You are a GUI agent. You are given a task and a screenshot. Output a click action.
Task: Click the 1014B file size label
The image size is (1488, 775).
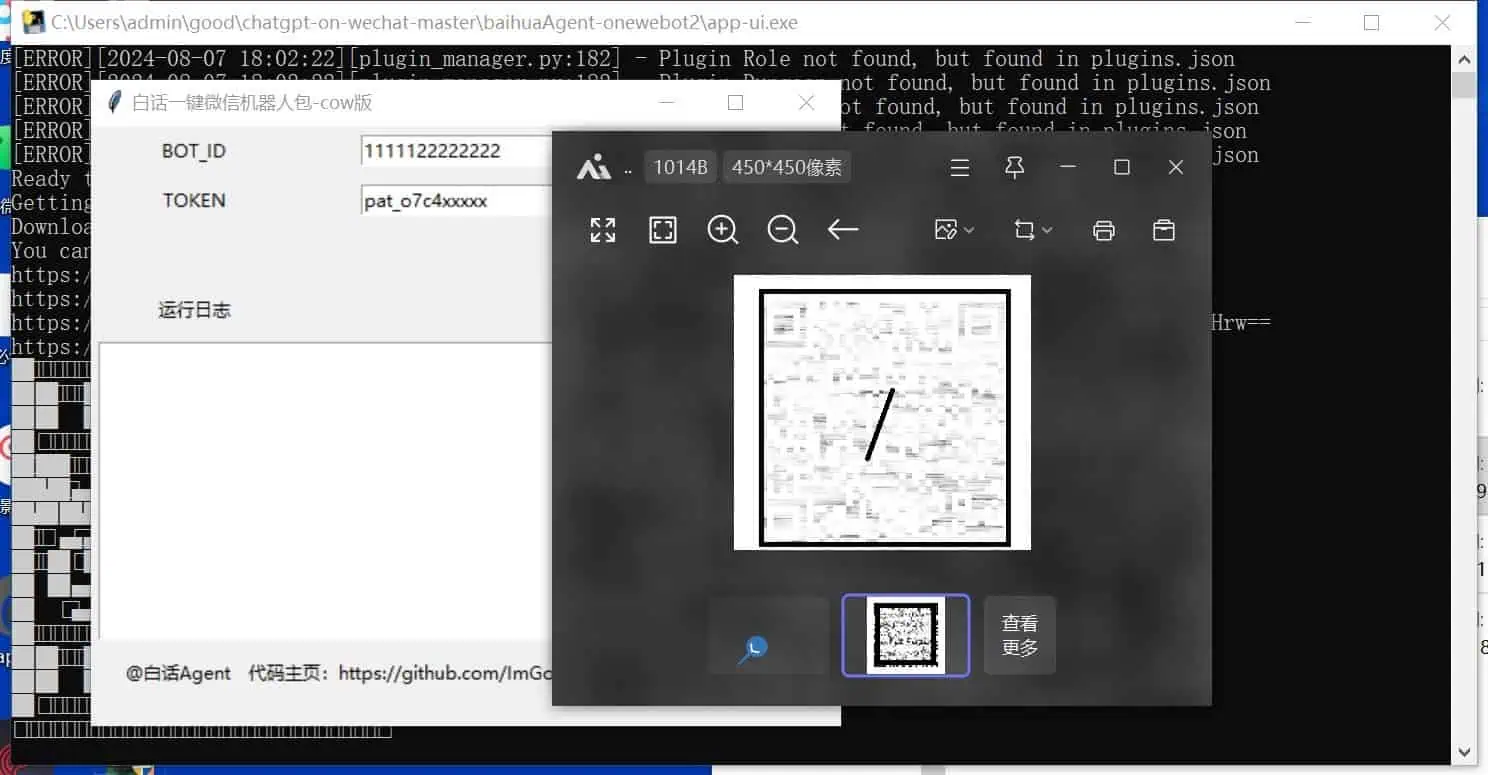coord(680,167)
